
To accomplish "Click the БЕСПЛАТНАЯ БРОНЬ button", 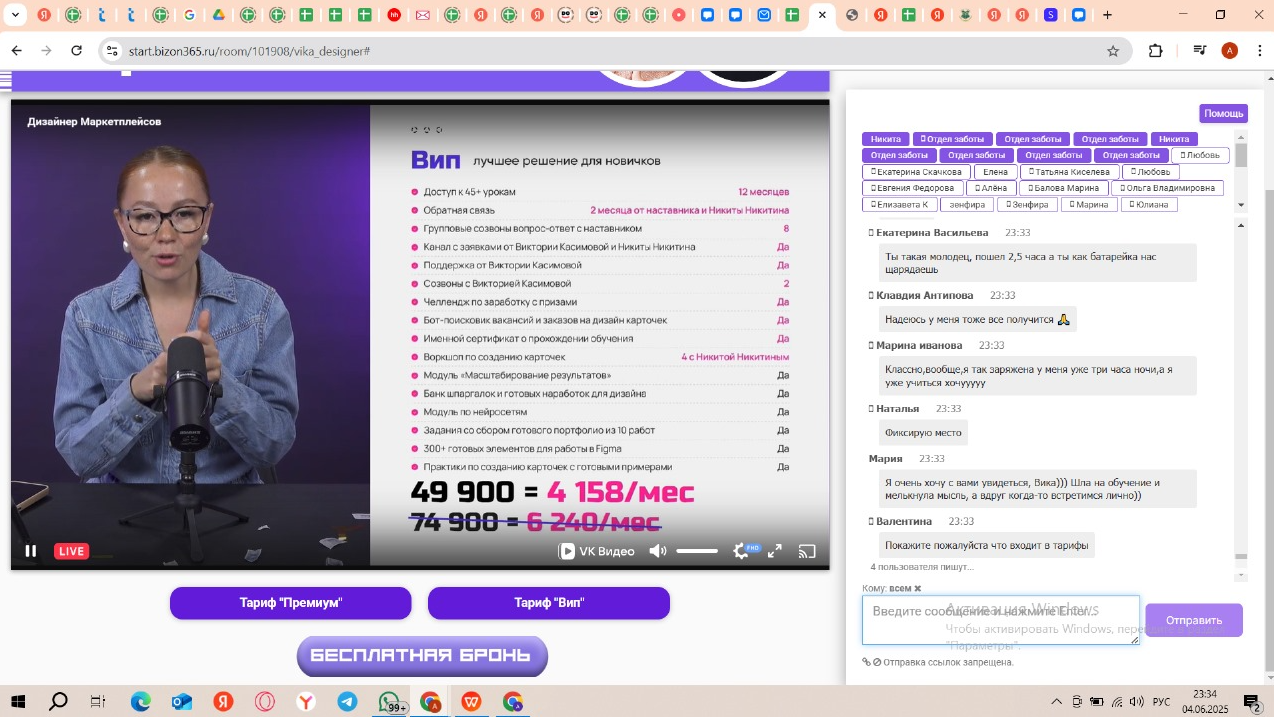I will [422, 656].
